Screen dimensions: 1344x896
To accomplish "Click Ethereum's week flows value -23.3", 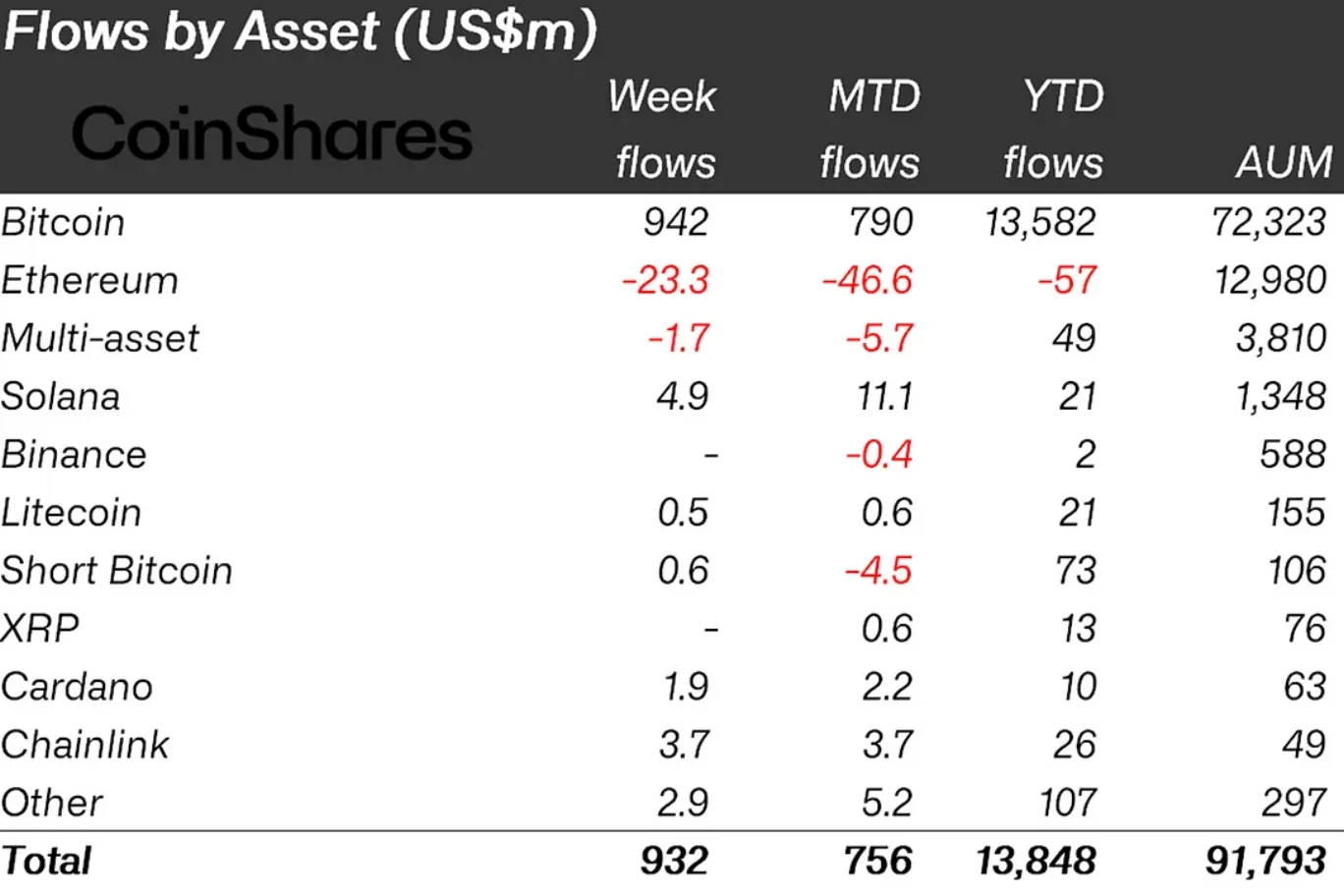I will [x=665, y=280].
